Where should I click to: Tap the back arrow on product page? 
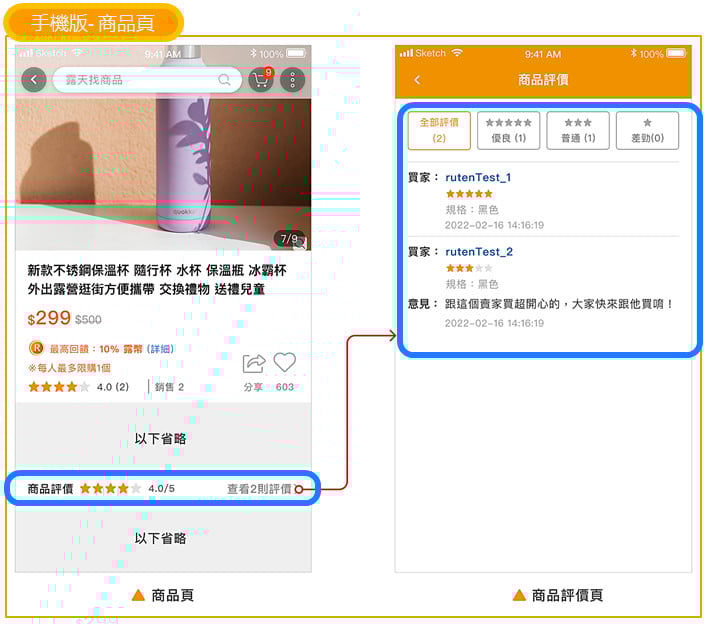(35, 80)
